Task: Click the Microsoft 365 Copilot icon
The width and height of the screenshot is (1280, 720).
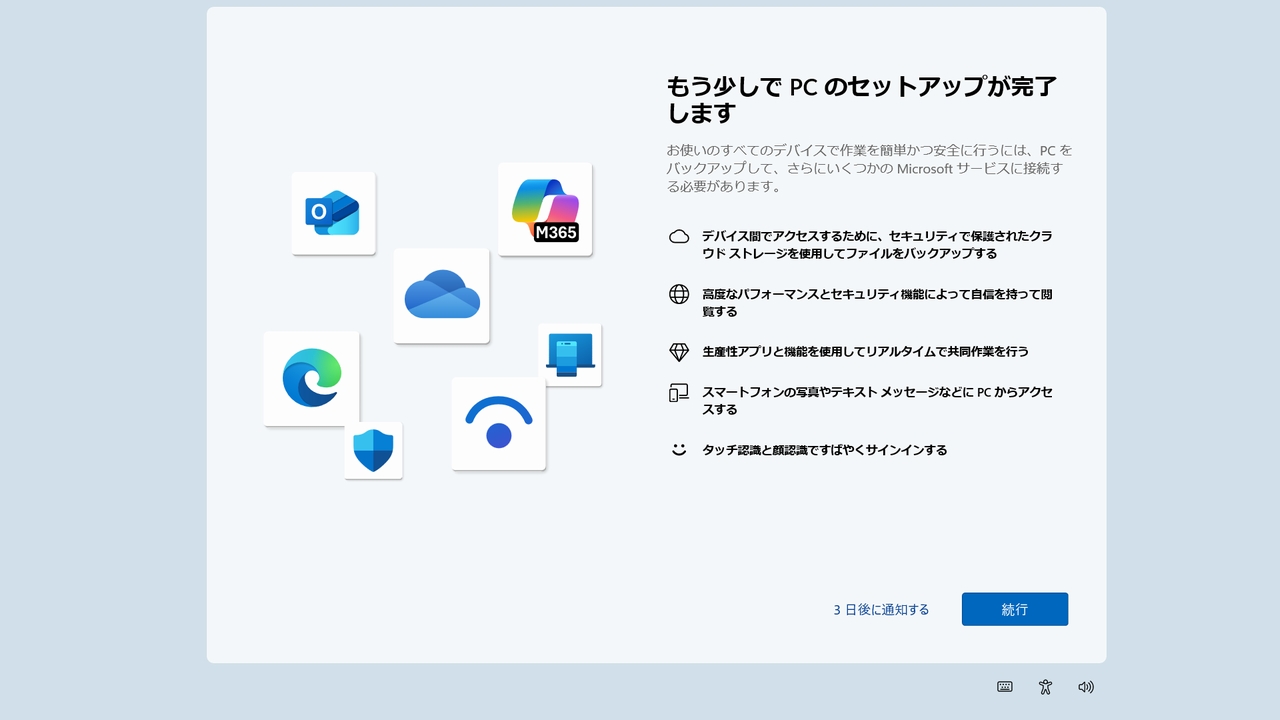Action: coord(545,209)
